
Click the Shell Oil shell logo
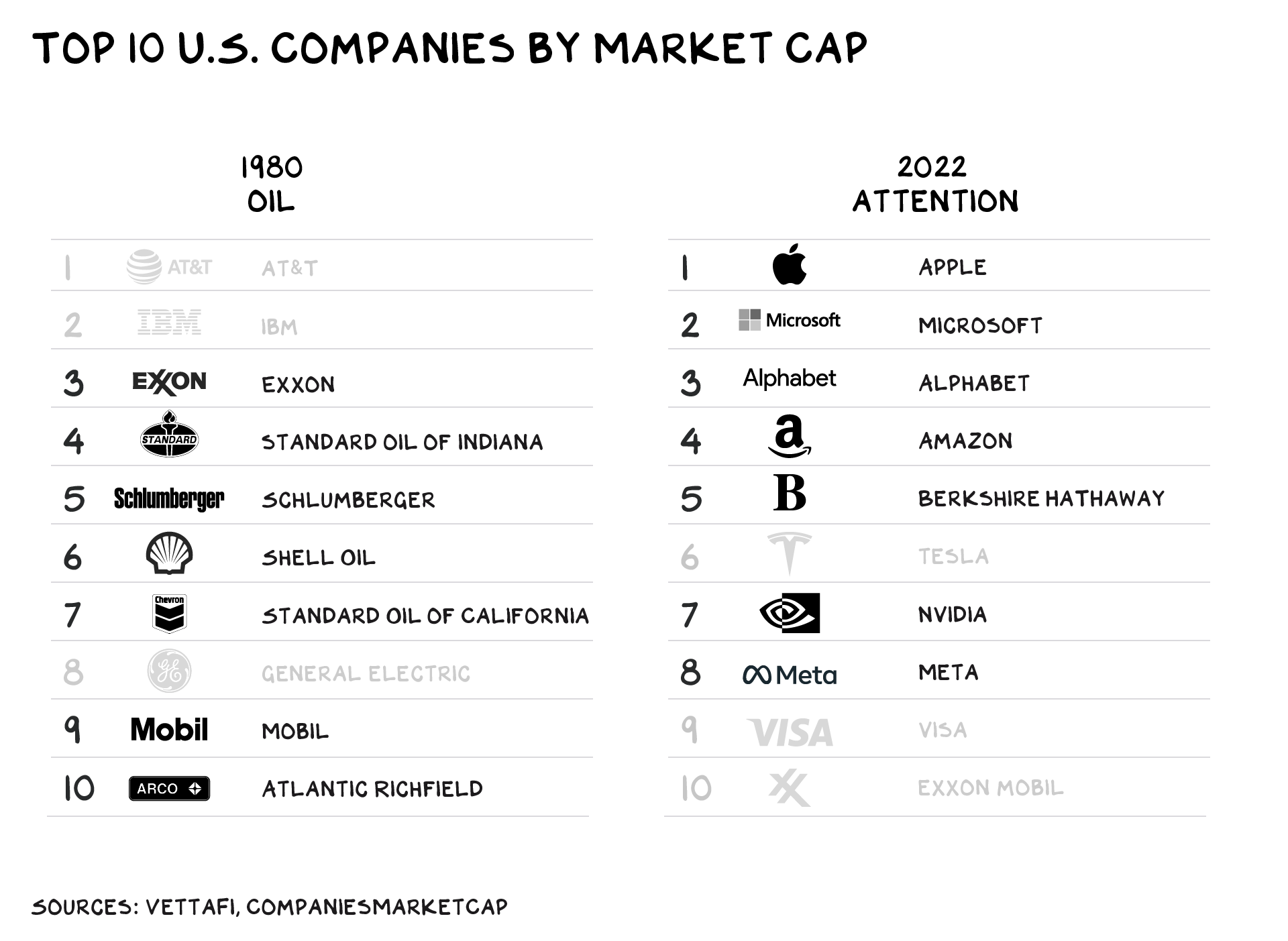coord(169,553)
